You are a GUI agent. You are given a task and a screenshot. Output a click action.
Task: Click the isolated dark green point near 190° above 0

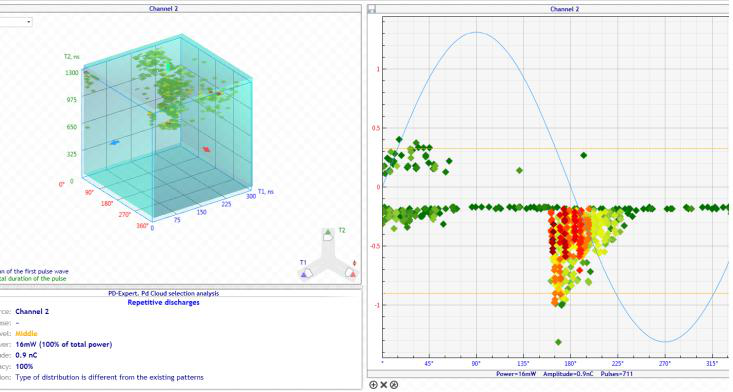[583, 155]
